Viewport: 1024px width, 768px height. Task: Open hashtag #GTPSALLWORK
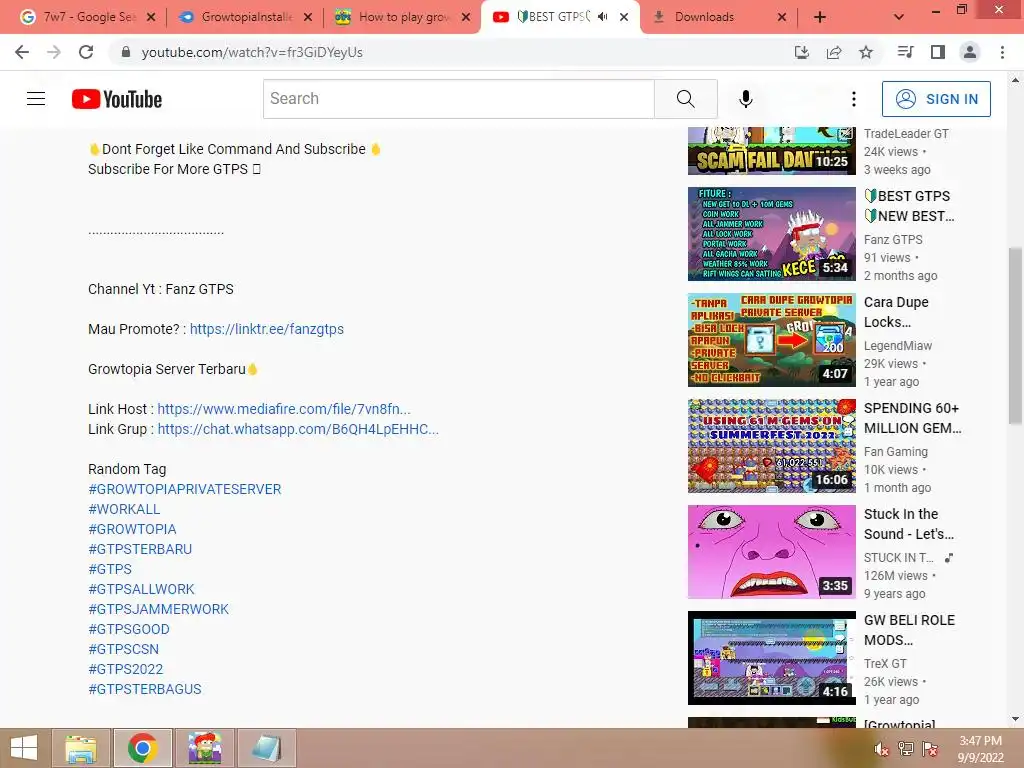[141, 589]
